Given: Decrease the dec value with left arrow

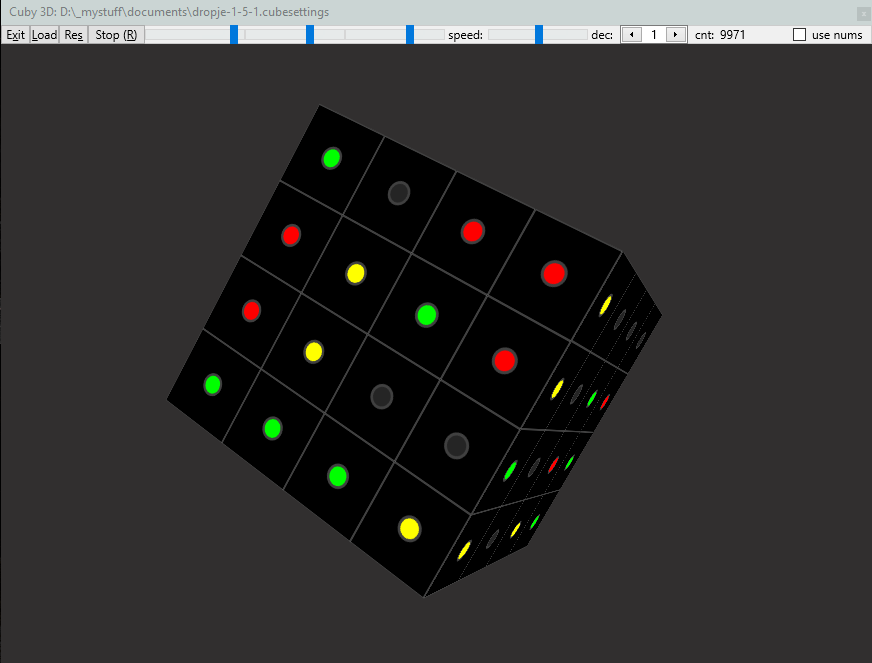Looking at the screenshot, I should coord(631,34).
